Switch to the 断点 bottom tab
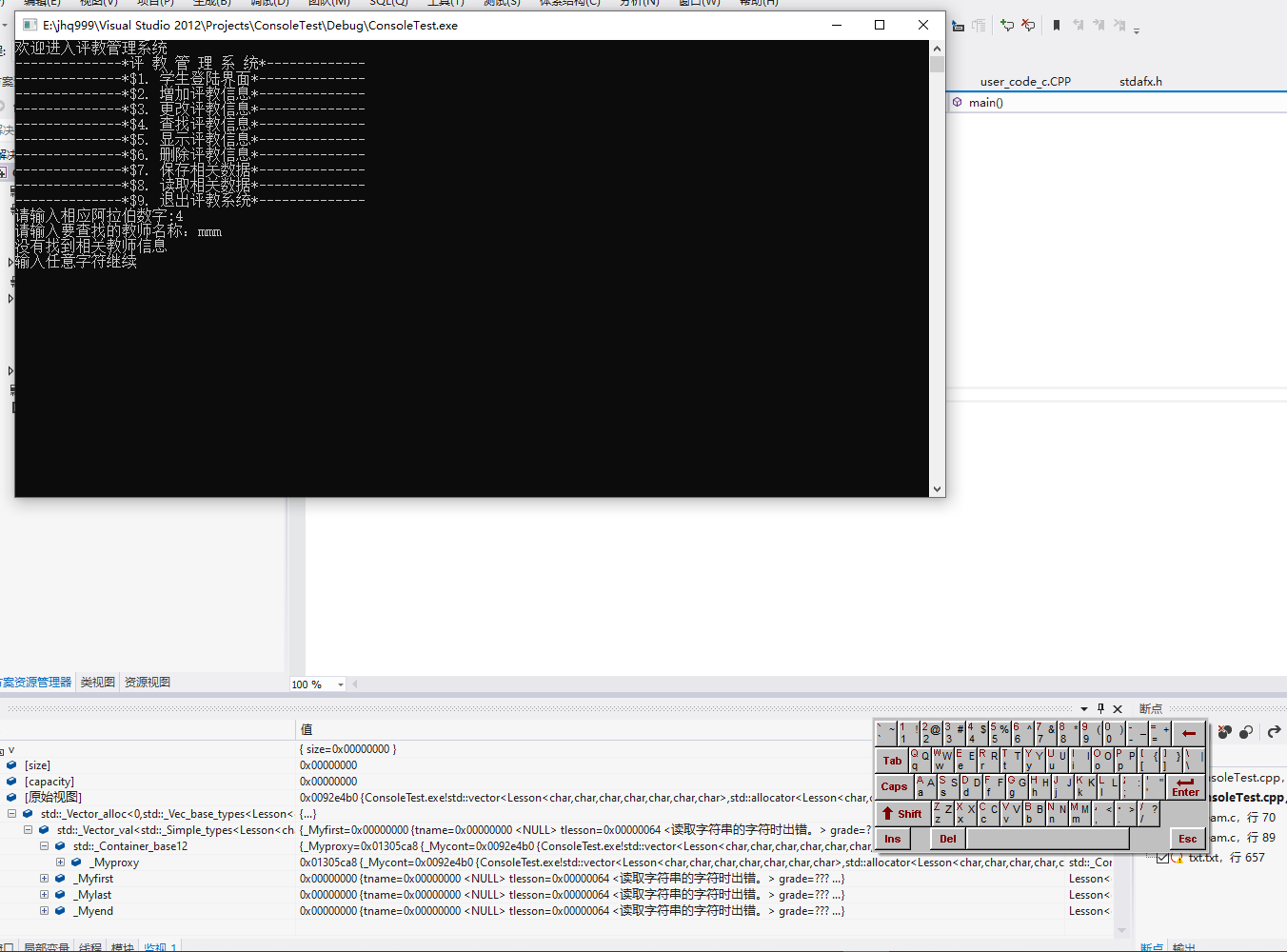This screenshot has height=952, width=1287. click(x=1152, y=947)
